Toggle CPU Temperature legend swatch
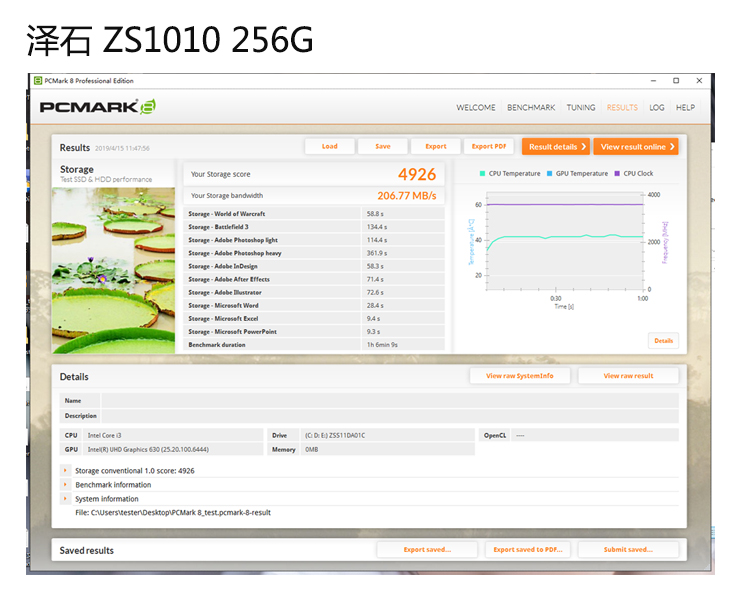The height and width of the screenshot is (593, 745). point(482,173)
